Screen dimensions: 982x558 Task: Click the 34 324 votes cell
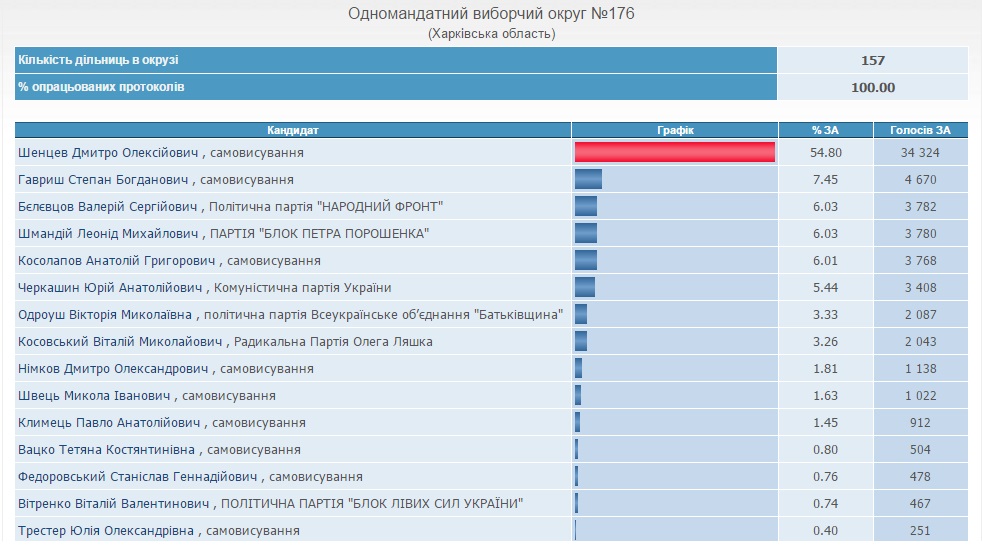click(920, 153)
